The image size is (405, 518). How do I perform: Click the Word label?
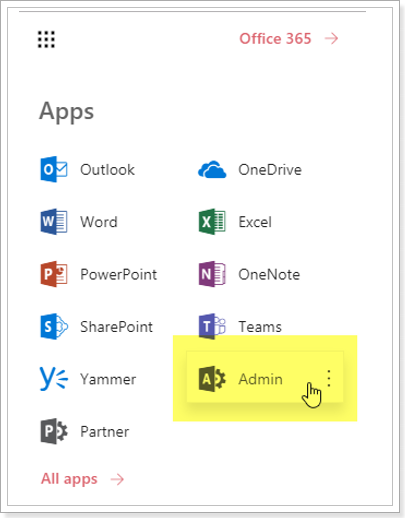pos(99,222)
